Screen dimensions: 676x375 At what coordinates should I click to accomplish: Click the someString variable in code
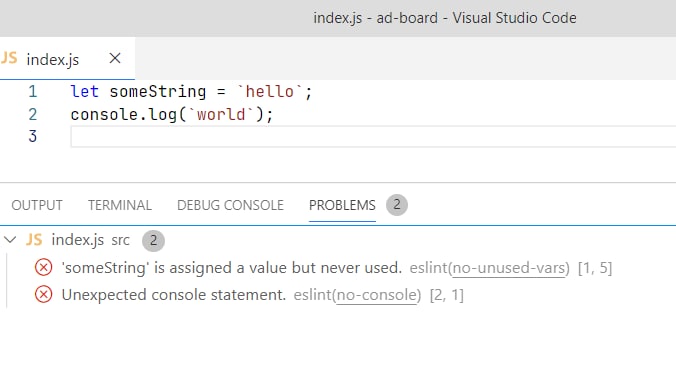point(158,91)
